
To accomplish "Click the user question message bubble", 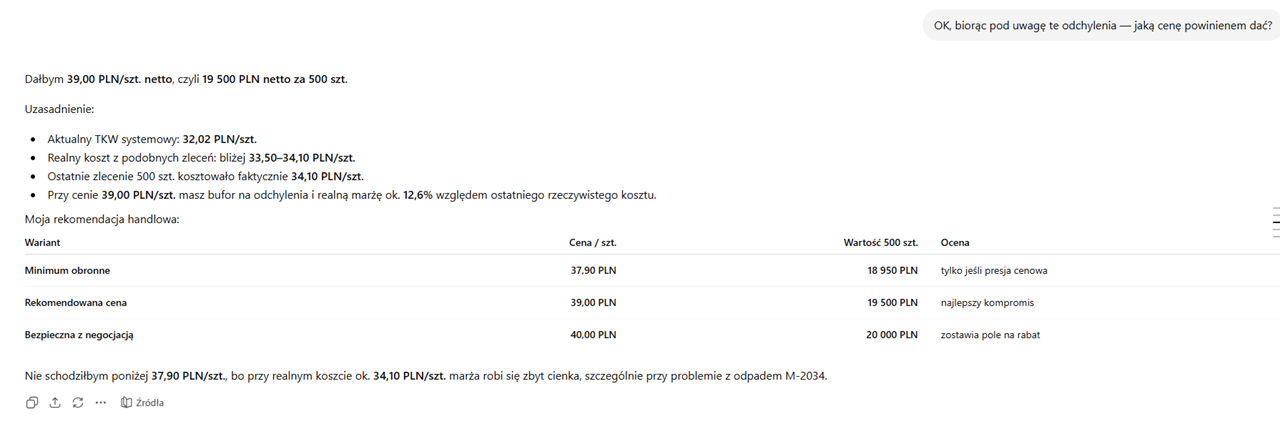I will pyautogui.click(x=1102, y=25).
